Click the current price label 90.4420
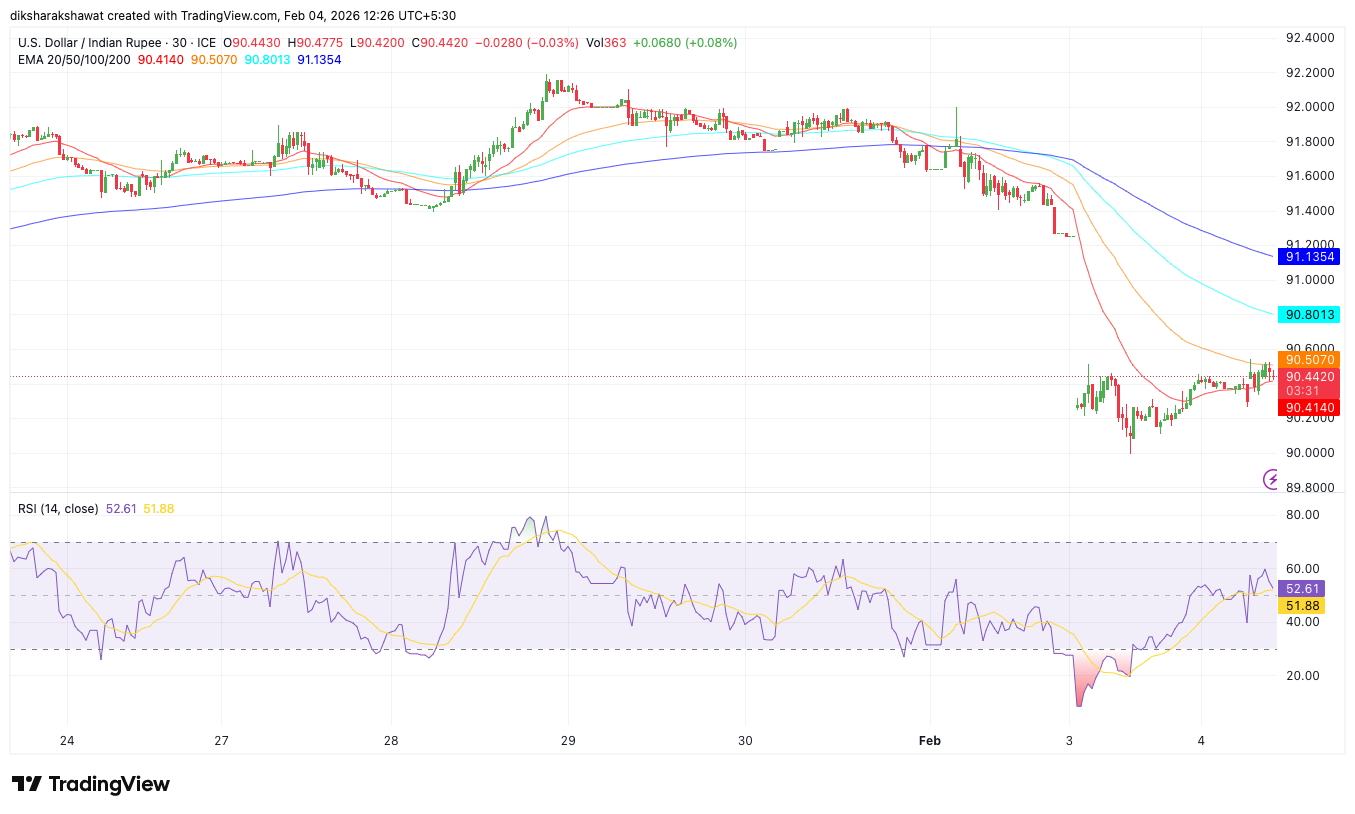This screenshot has height=814, width=1355. pos(1309,377)
